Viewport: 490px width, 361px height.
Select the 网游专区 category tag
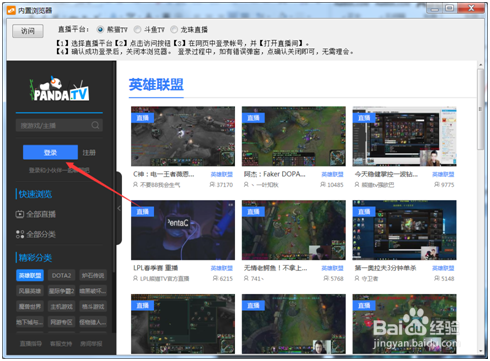coord(61,322)
